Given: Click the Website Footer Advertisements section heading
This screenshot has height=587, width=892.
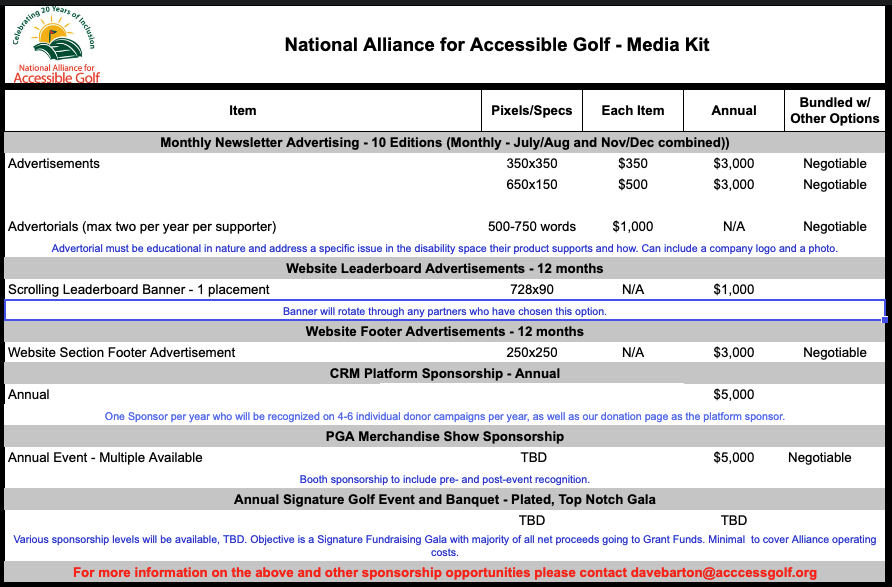Looking at the screenshot, I should (x=445, y=332).
